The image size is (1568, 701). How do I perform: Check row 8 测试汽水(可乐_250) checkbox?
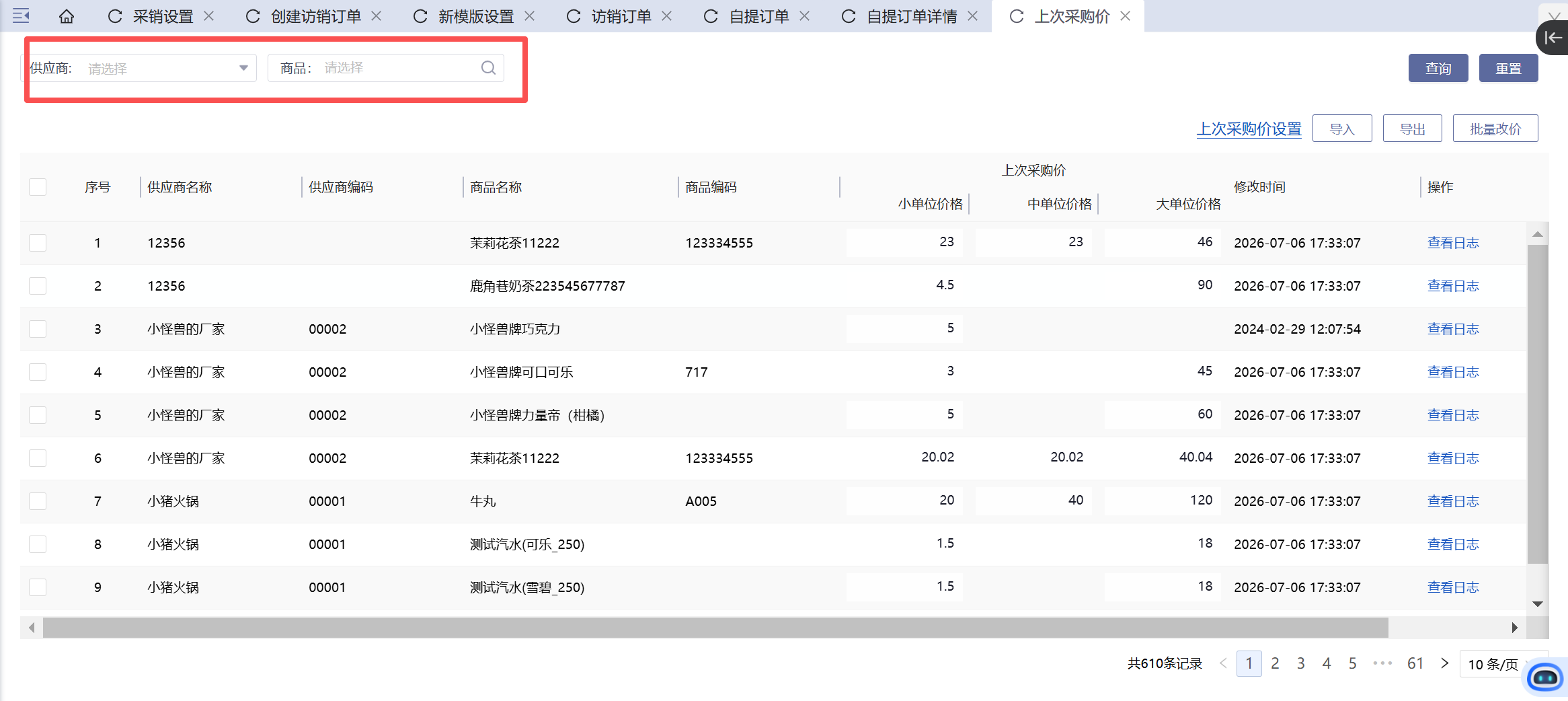(38, 544)
